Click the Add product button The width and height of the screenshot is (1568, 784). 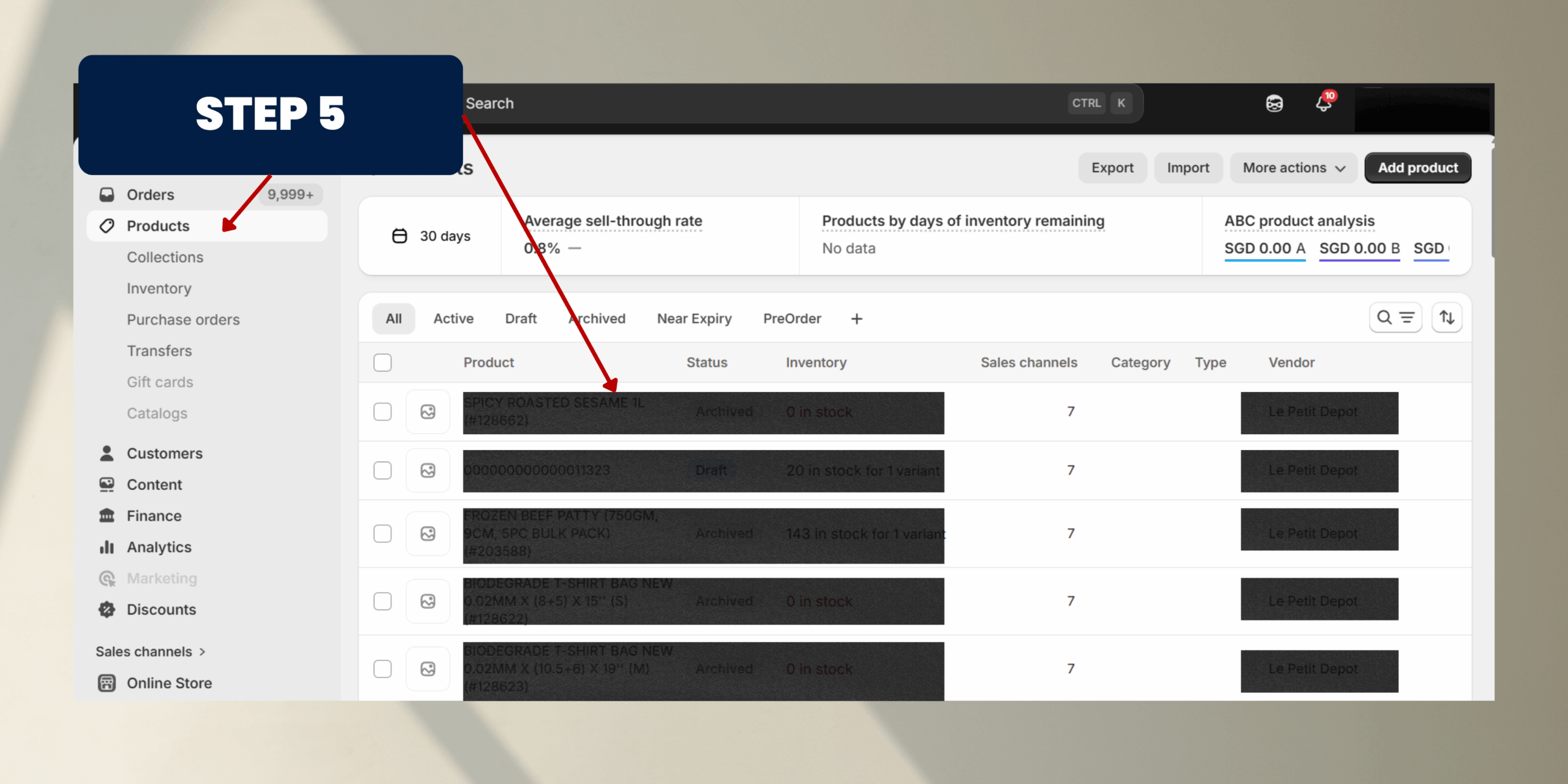(1417, 168)
